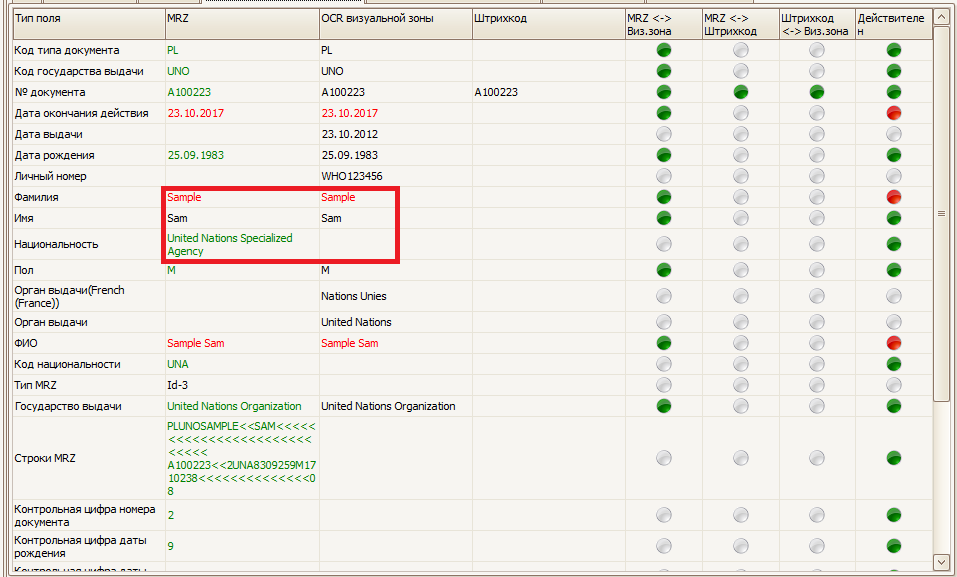This screenshot has height=577, width=957.
Task: Click green validity indicator in Строки MRZ row
Action: click(894, 458)
